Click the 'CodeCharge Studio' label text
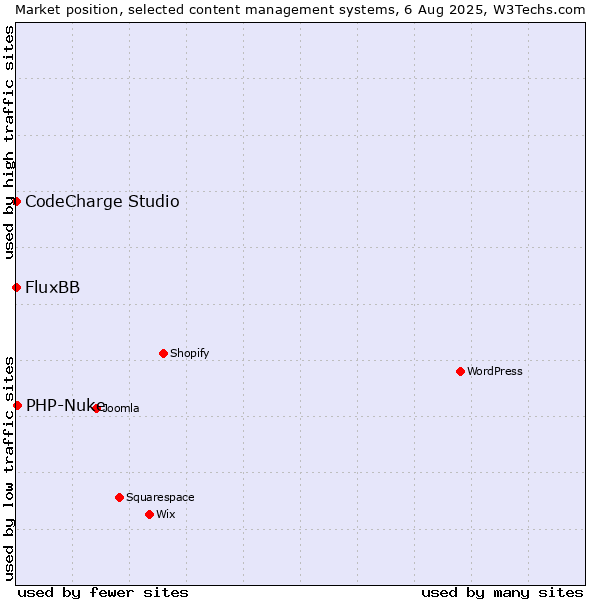The width and height of the screenshot is (600, 600). point(102,201)
